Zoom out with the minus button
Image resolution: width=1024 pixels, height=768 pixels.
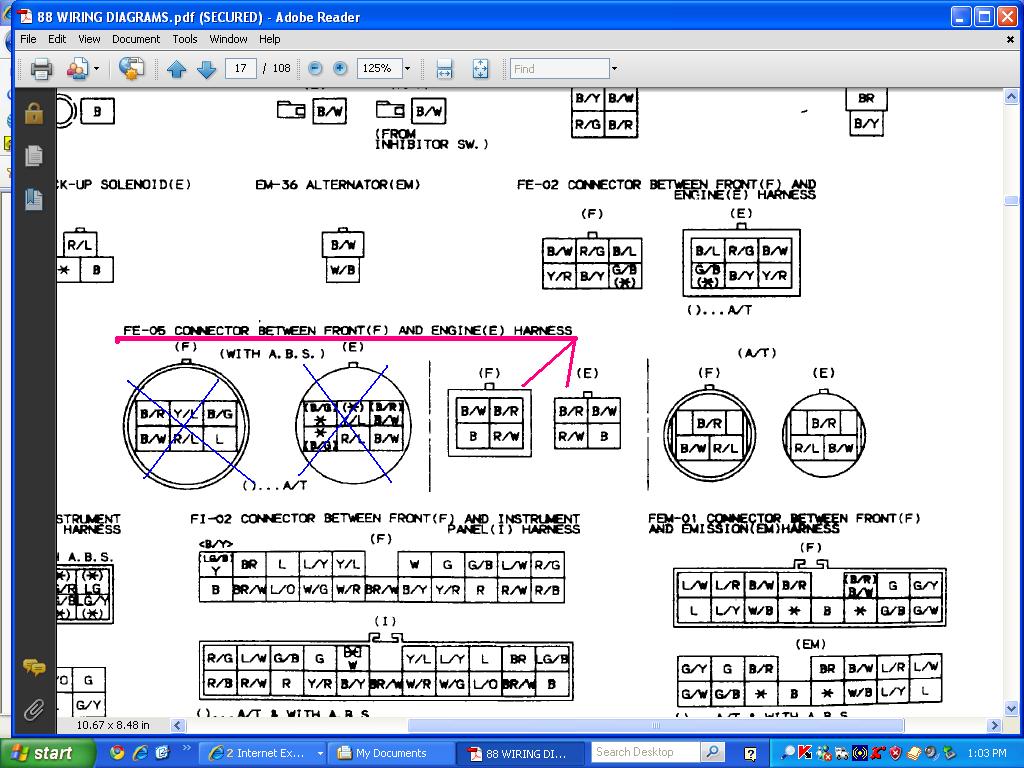[315, 68]
